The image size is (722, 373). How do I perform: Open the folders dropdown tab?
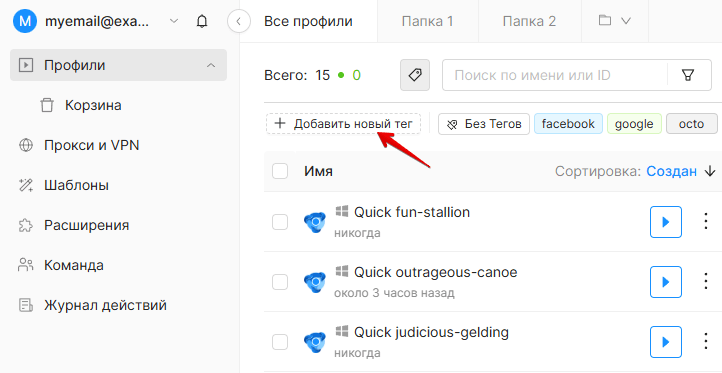pos(615,21)
